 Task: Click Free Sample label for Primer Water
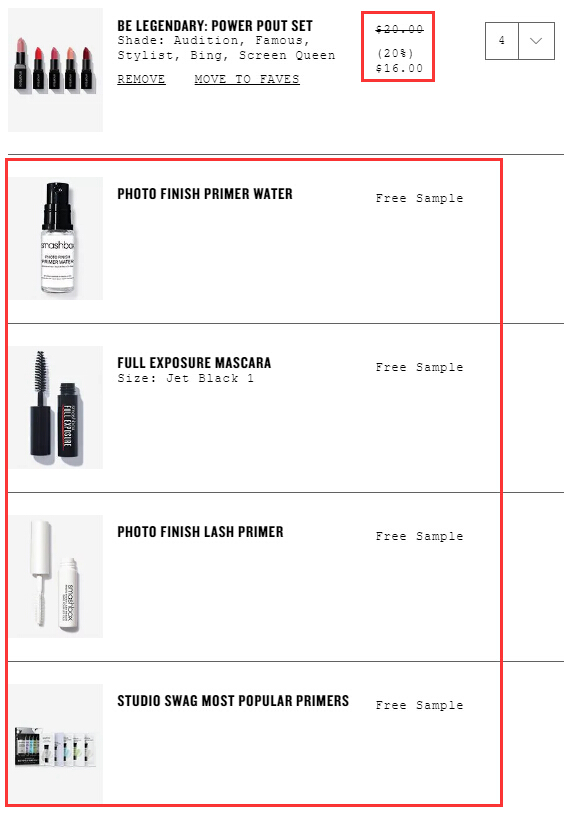pyautogui.click(x=419, y=198)
